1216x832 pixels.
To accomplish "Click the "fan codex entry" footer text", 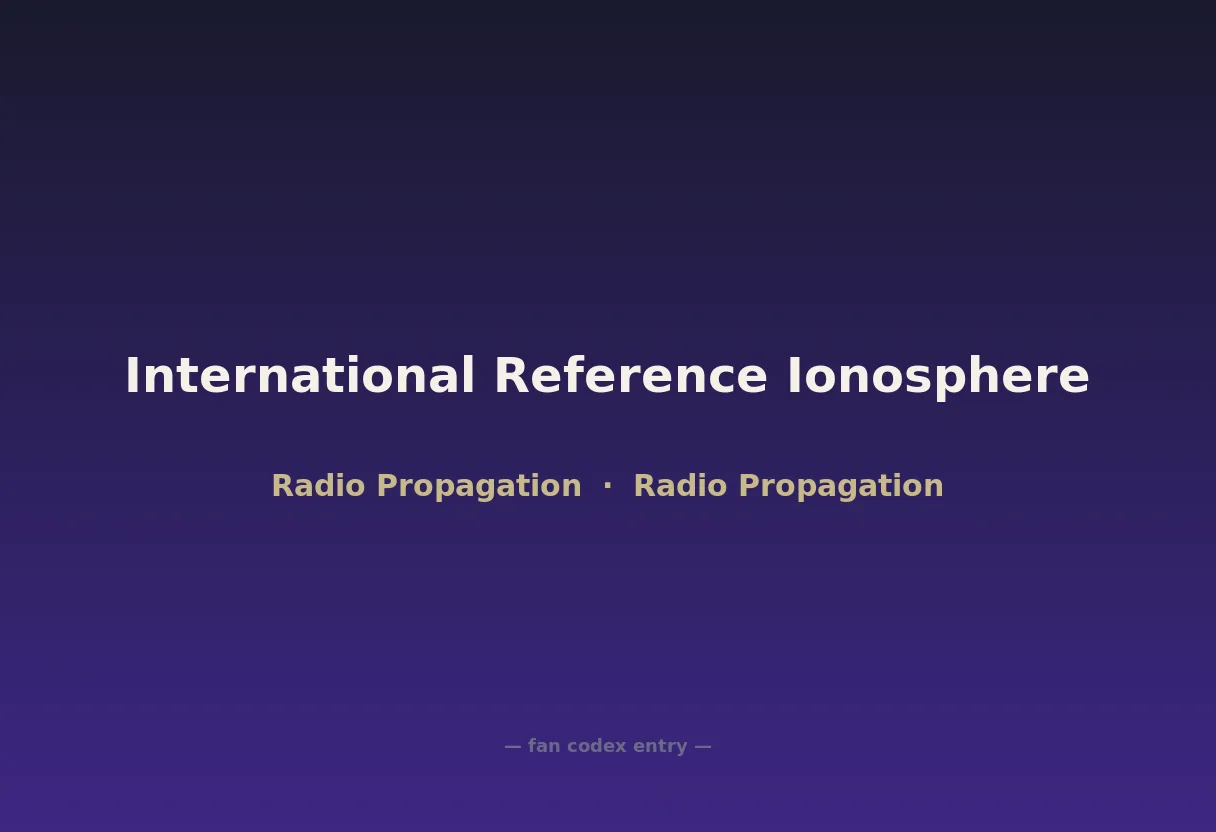I will (608, 746).
